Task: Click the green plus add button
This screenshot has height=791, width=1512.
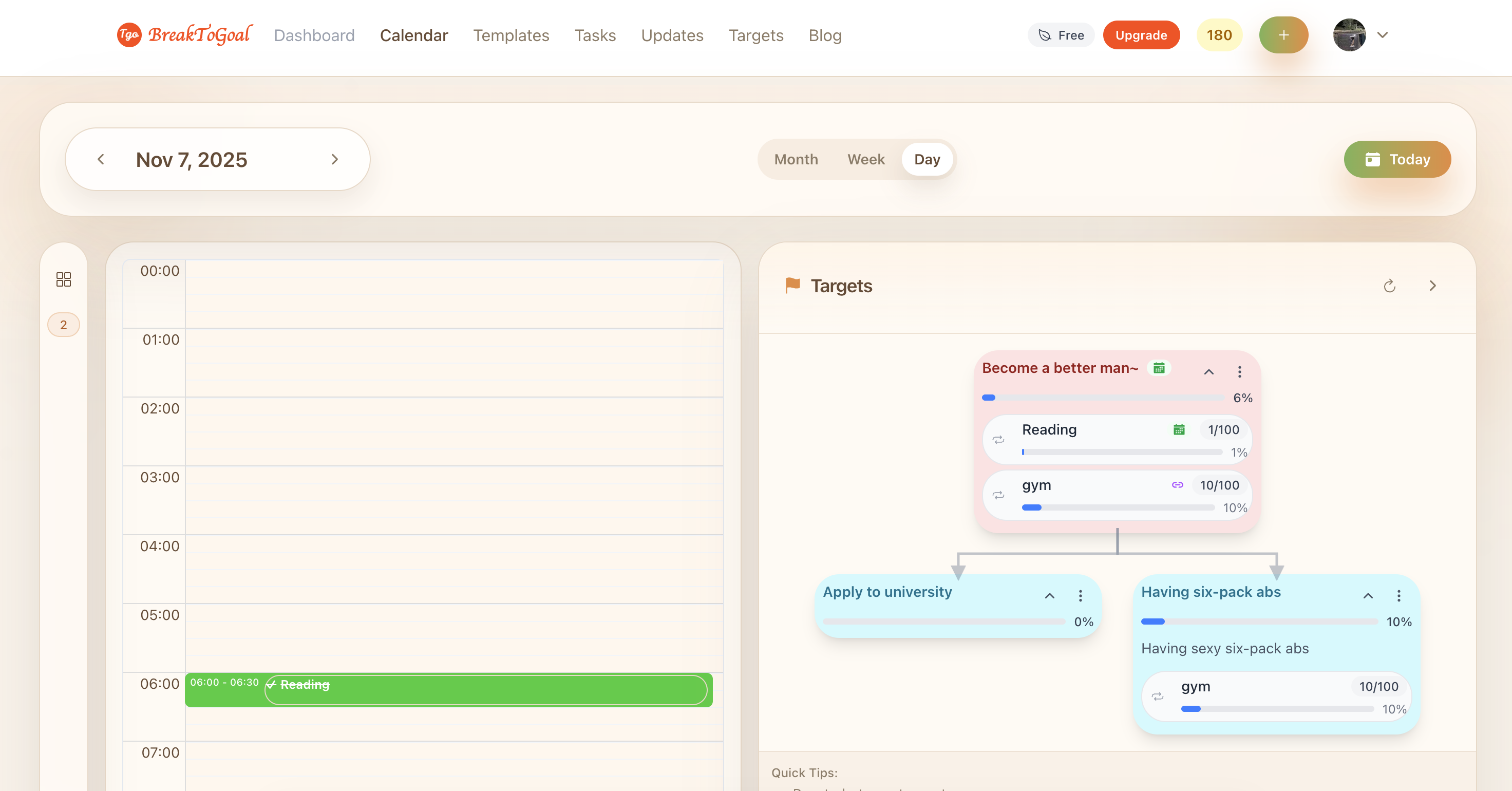Action: point(1283,35)
